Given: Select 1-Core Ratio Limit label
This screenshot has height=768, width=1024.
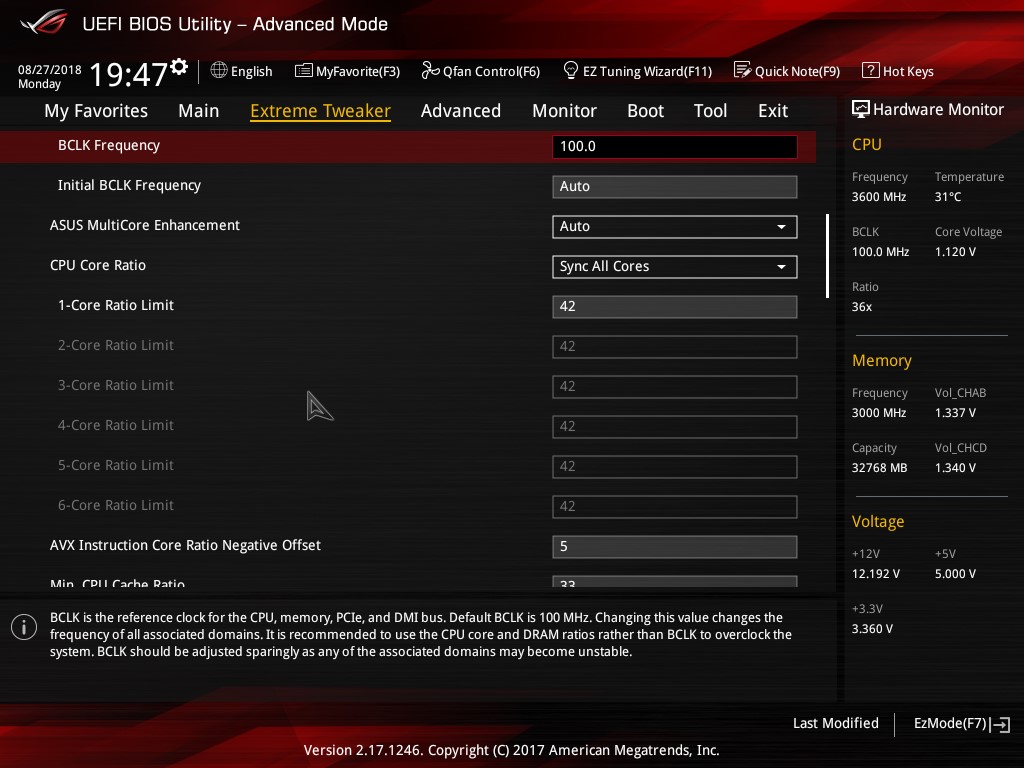Looking at the screenshot, I should (x=116, y=305).
